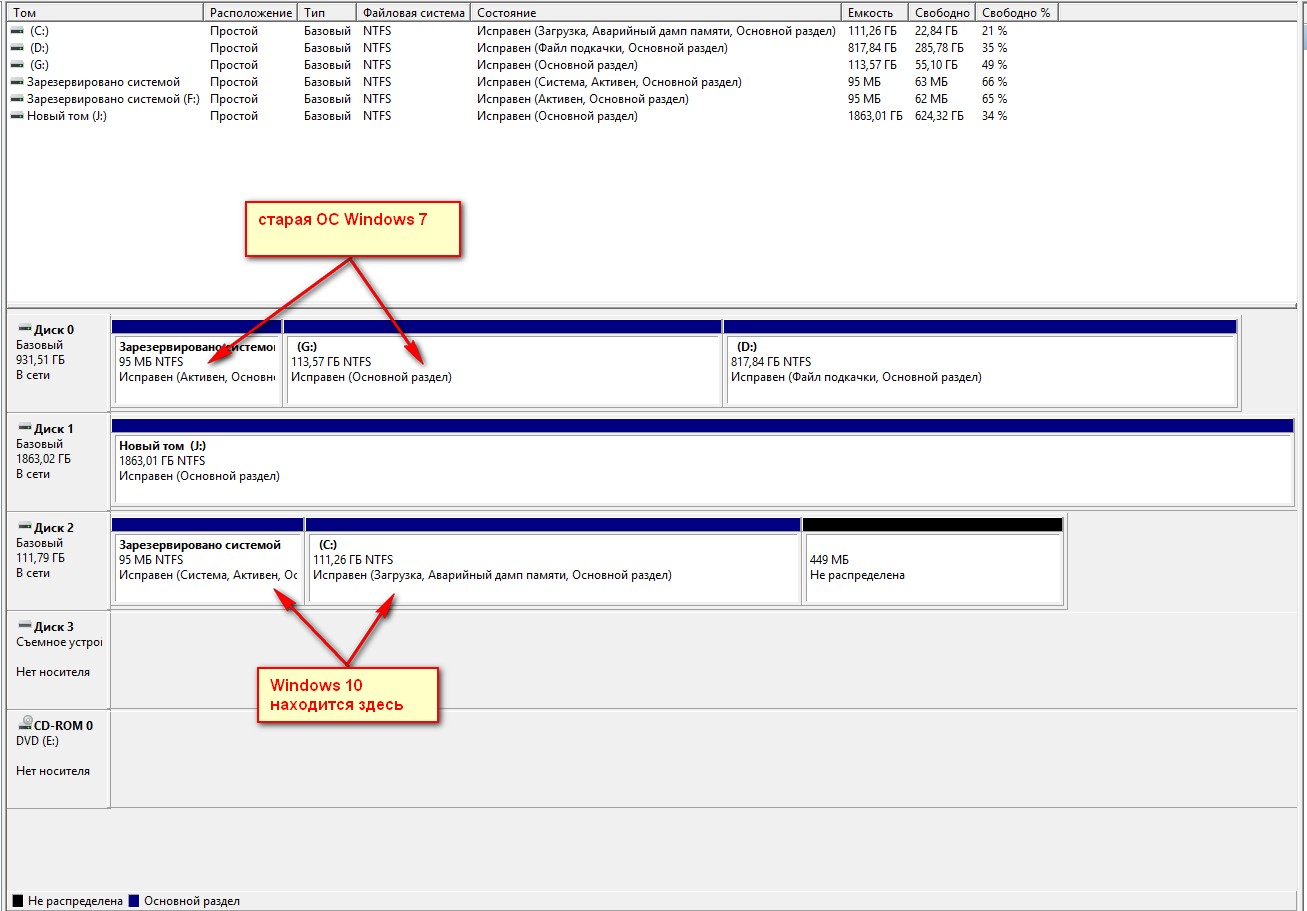Click the Не распределена legend label

click(76, 901)
